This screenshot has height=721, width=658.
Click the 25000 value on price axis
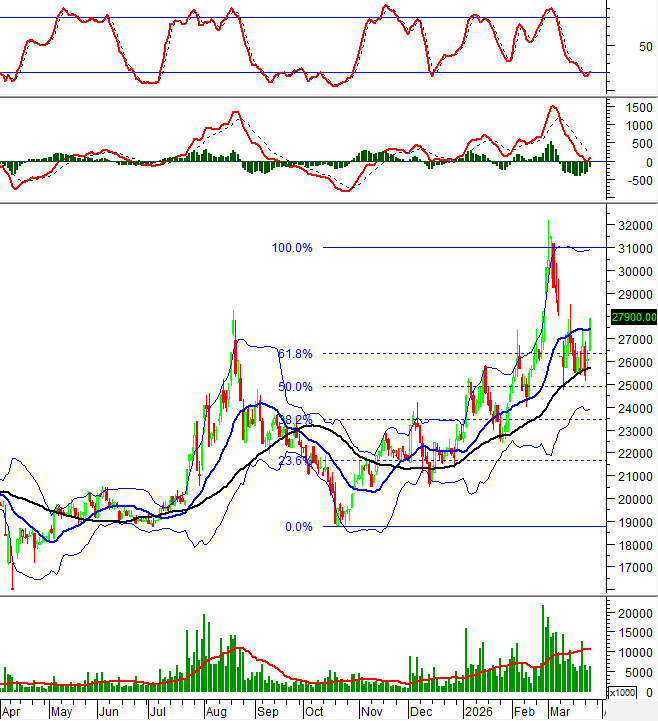632,386
